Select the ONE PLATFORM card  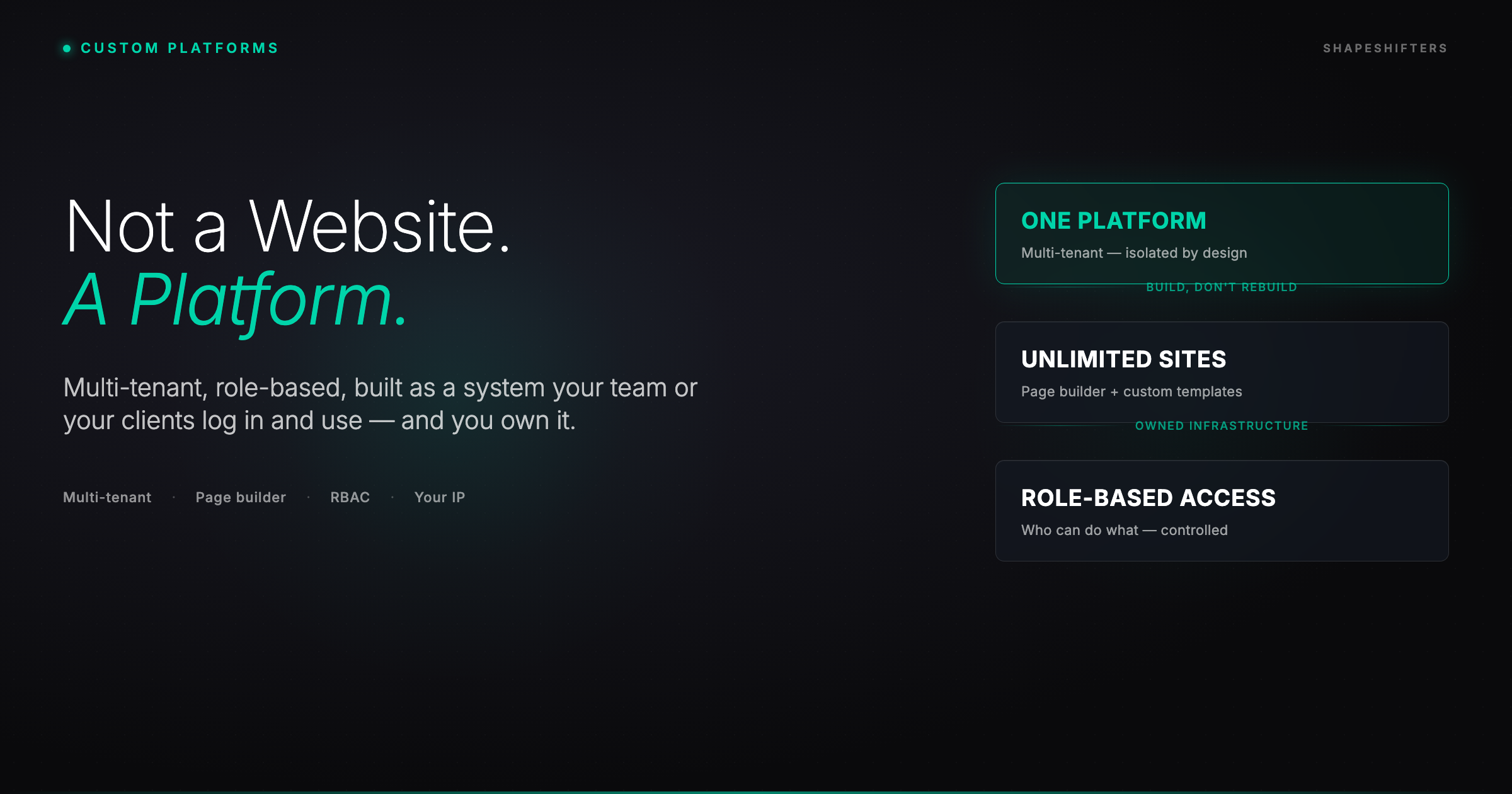[1222, 234]
